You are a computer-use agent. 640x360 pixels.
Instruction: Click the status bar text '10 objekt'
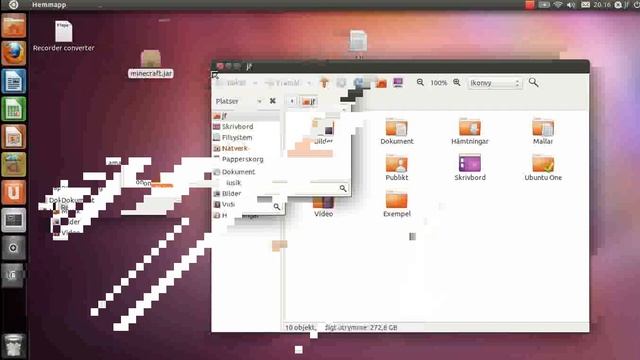click(x=300, y=327)
